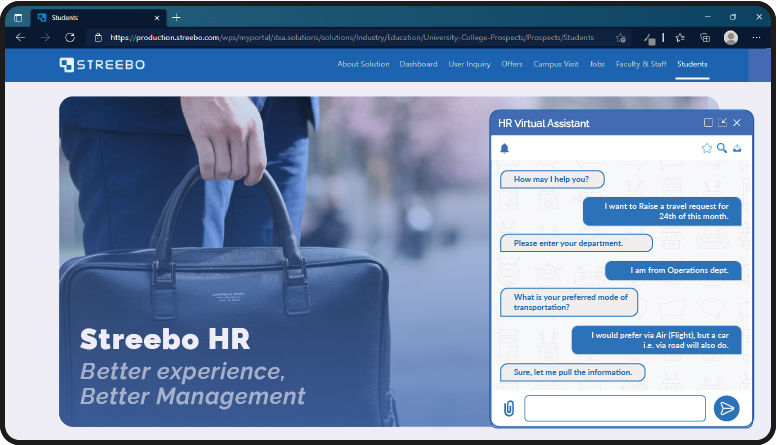Open a new browser tab
The width and height of the screenshot is (777, 445).
point(176,18)
